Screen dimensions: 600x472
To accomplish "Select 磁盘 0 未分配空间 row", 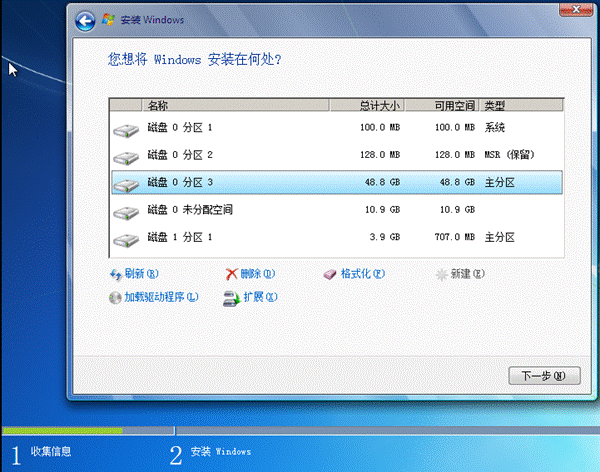I will click(337, 210).
